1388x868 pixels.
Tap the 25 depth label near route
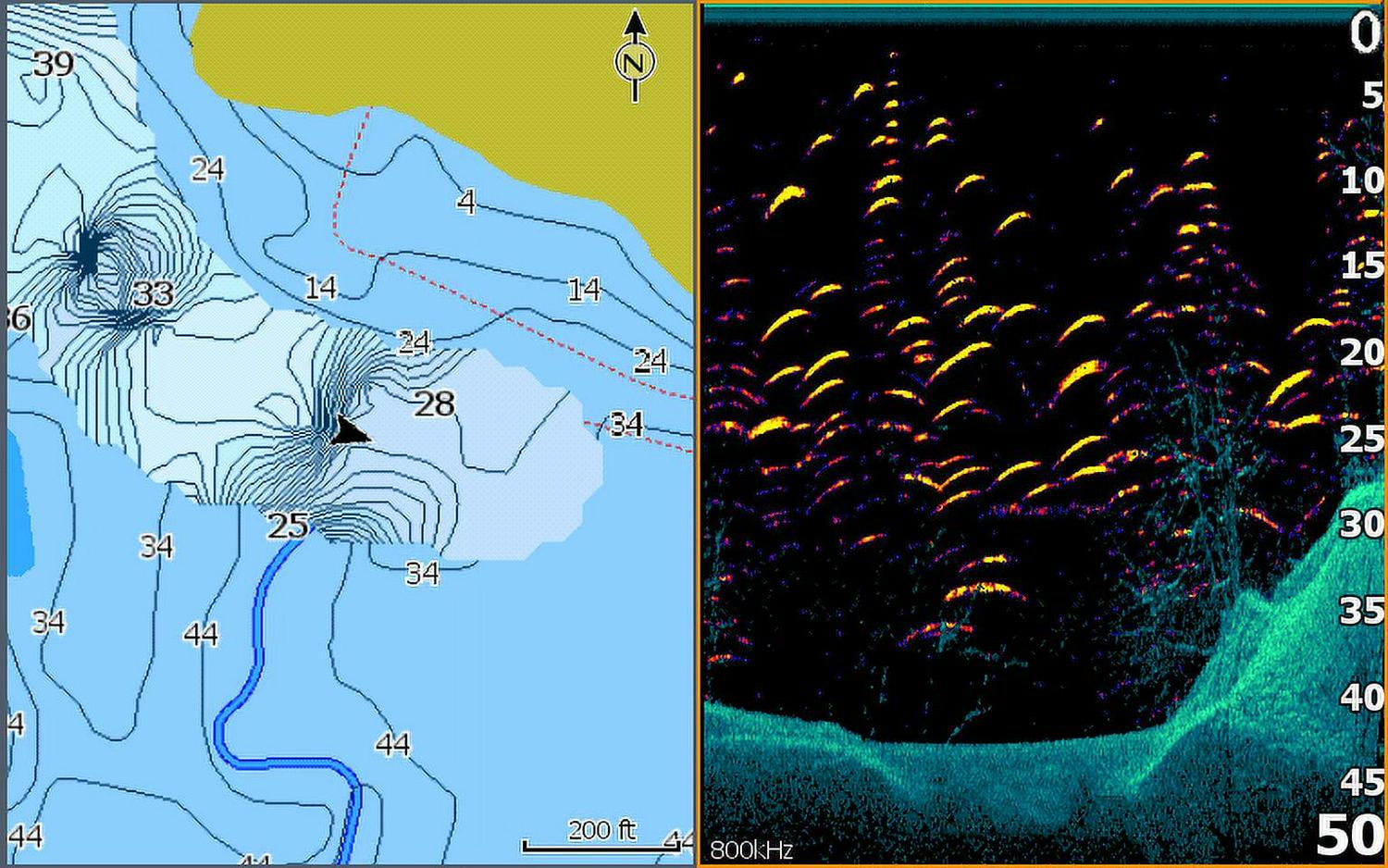(x=286, y=526)
